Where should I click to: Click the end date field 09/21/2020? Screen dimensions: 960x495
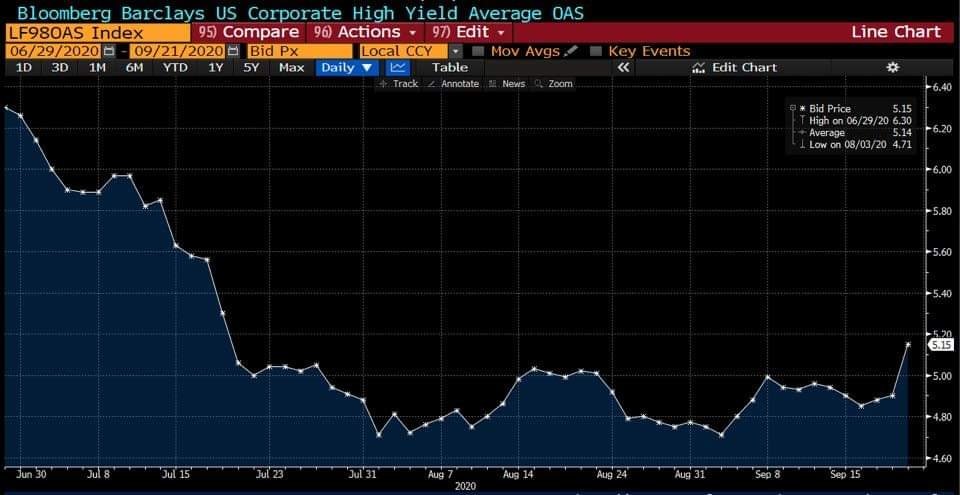click(x=178, y=51)
